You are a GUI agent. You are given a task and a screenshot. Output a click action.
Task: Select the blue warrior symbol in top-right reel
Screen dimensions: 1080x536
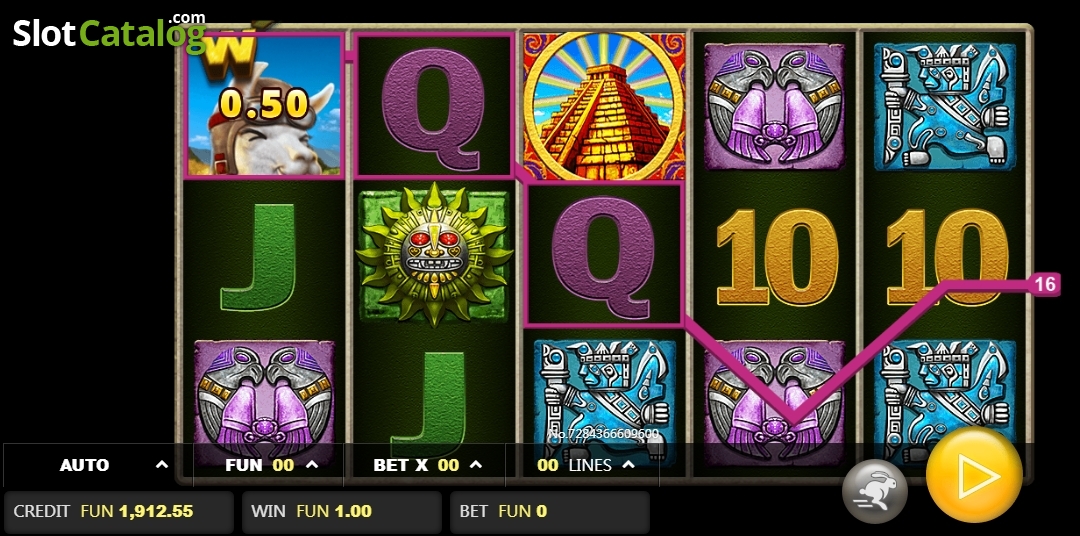point(944,107)
